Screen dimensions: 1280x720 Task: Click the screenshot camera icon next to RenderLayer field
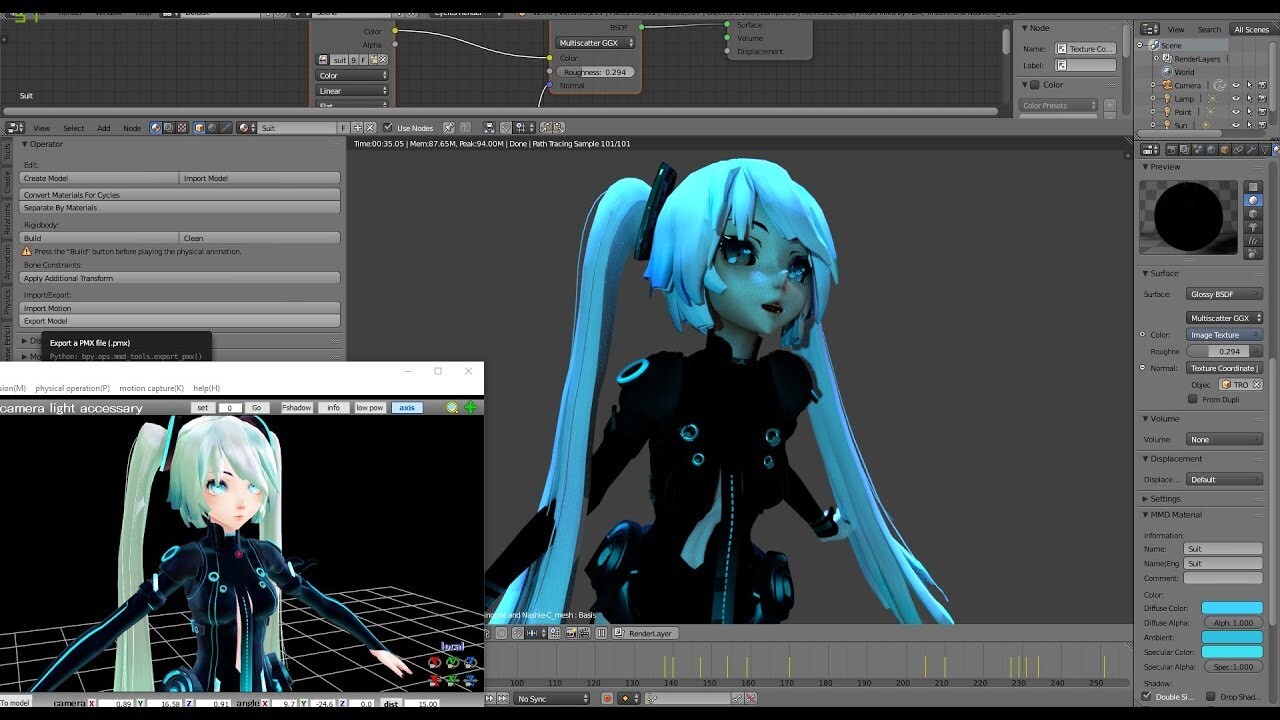(571, 632)
